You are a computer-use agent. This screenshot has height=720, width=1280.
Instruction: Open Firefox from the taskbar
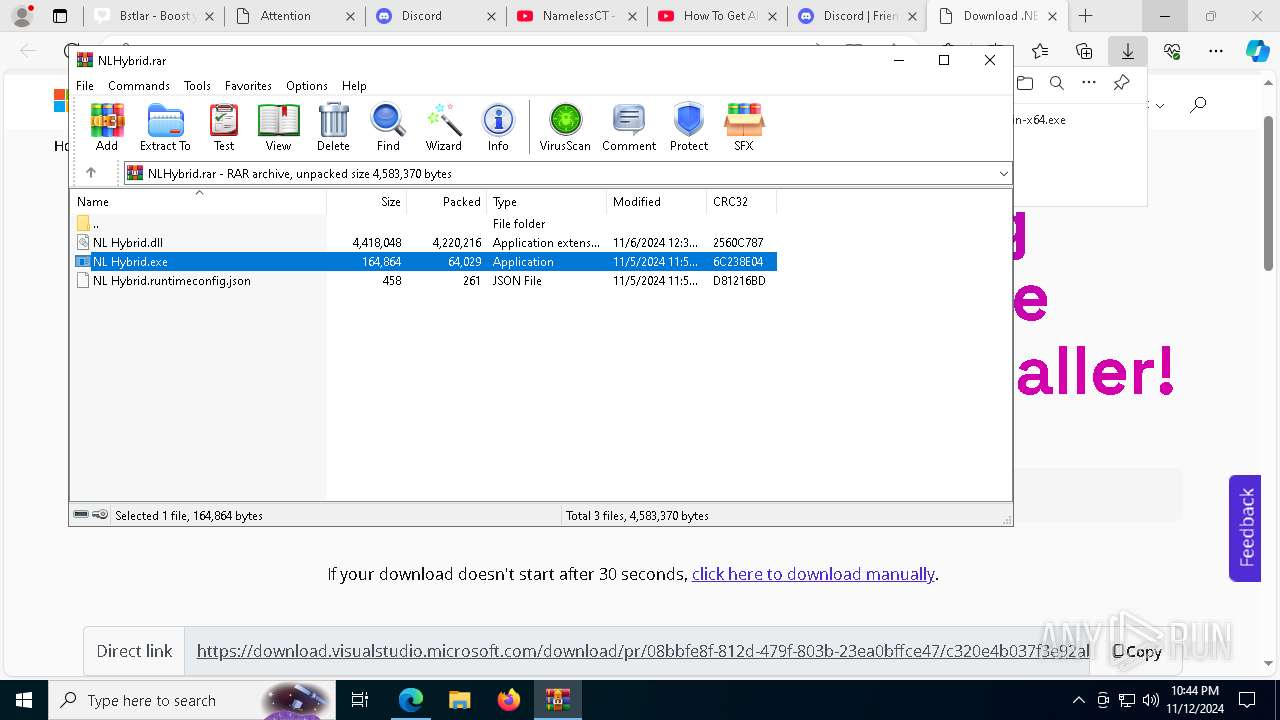(x=508, y=700)
